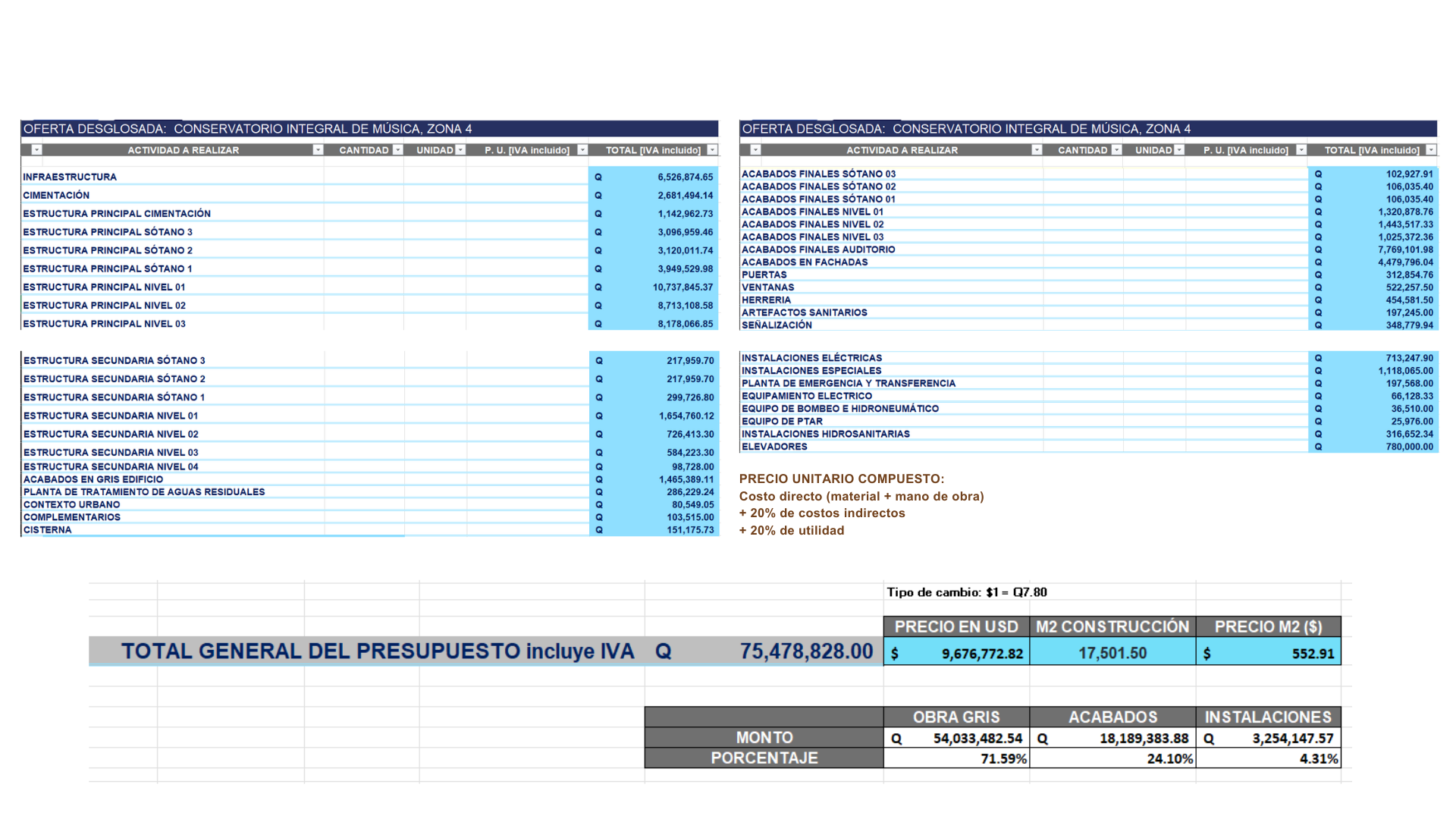Click the PRECIO EN USD value 9,676,772.82

[x=981, y=654]
